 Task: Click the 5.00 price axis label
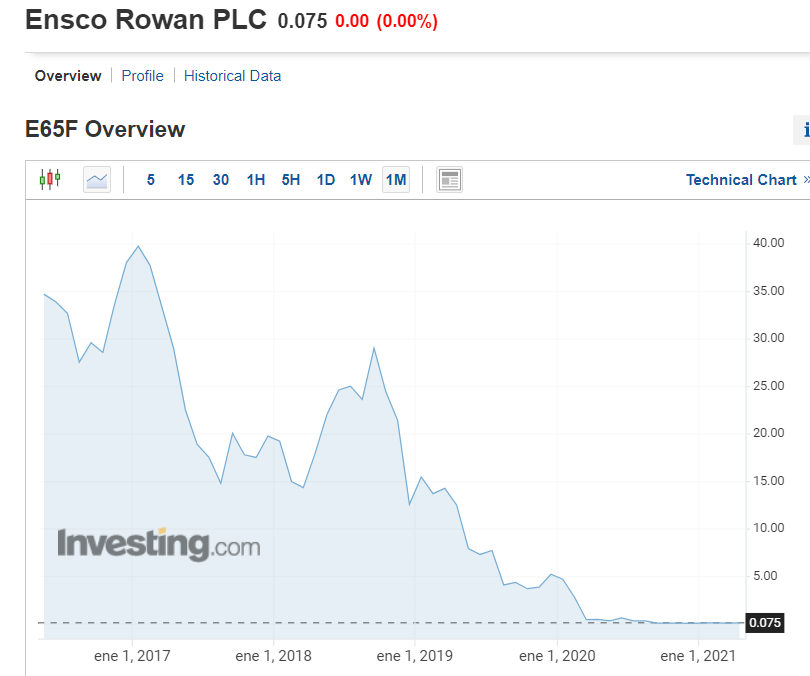[x=765, y=576]
